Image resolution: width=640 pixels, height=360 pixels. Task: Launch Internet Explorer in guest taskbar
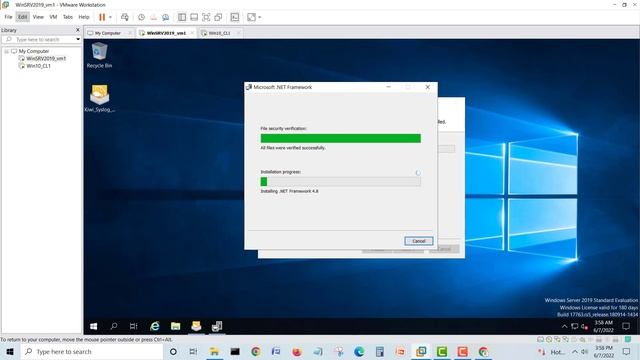click(155, 326)
